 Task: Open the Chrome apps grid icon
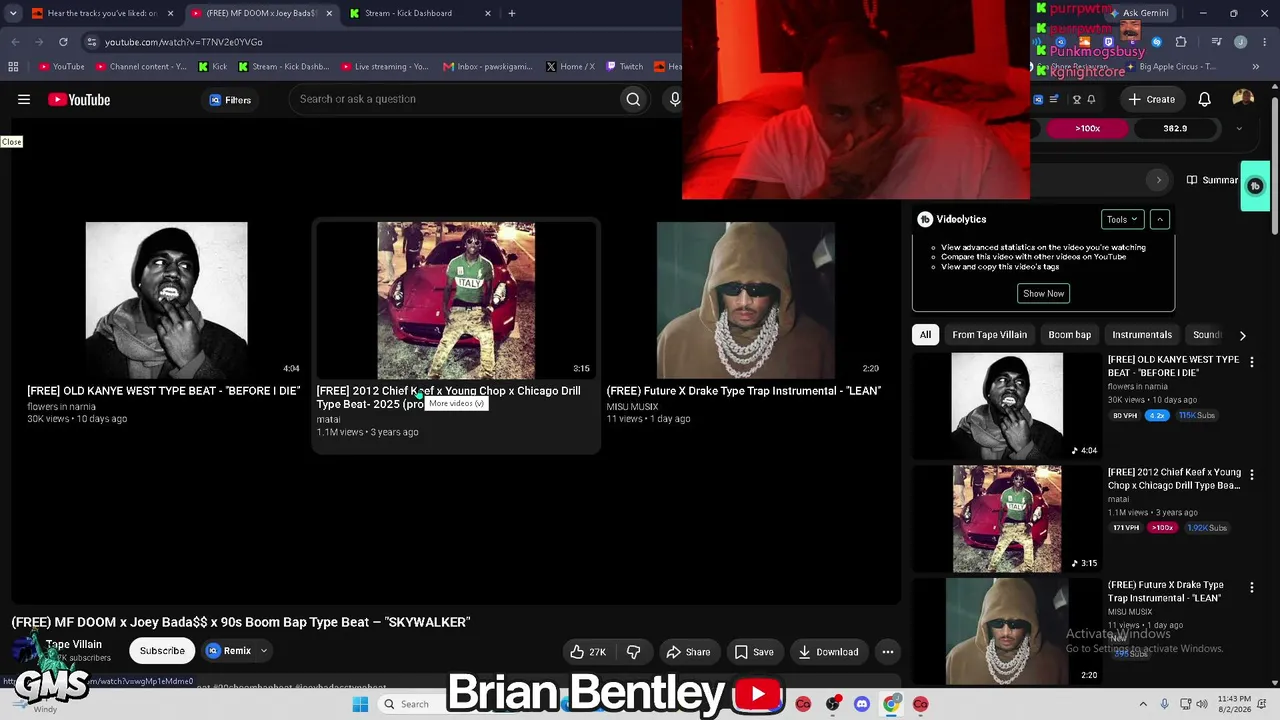coord(13,67)
